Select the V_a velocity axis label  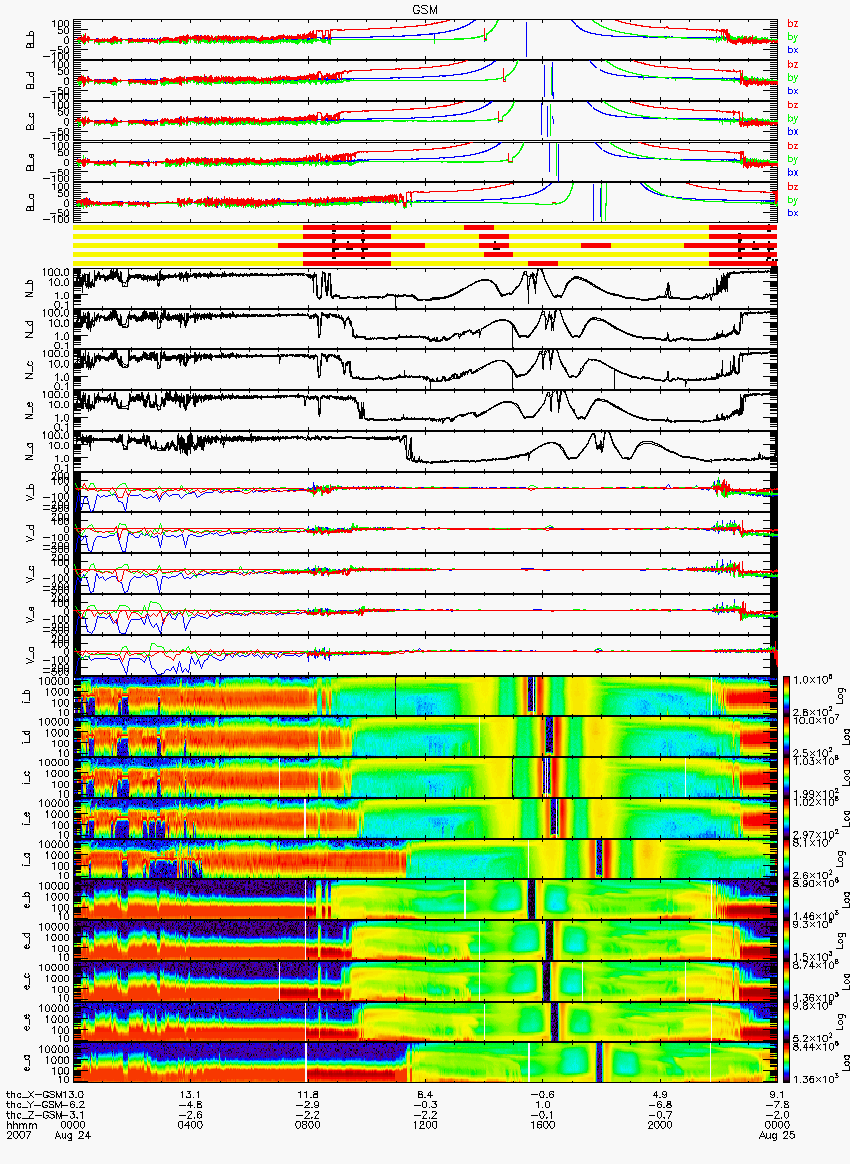(30, 655)
